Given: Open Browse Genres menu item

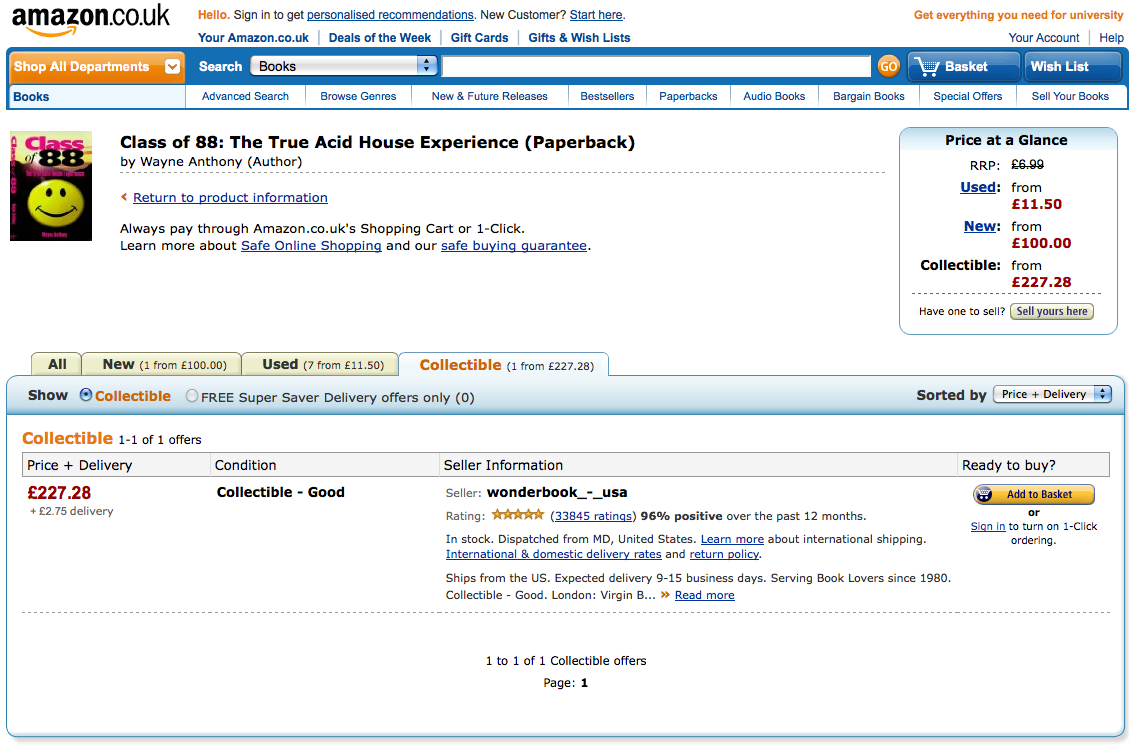Looking at the screenshot, I should point(358,96).
